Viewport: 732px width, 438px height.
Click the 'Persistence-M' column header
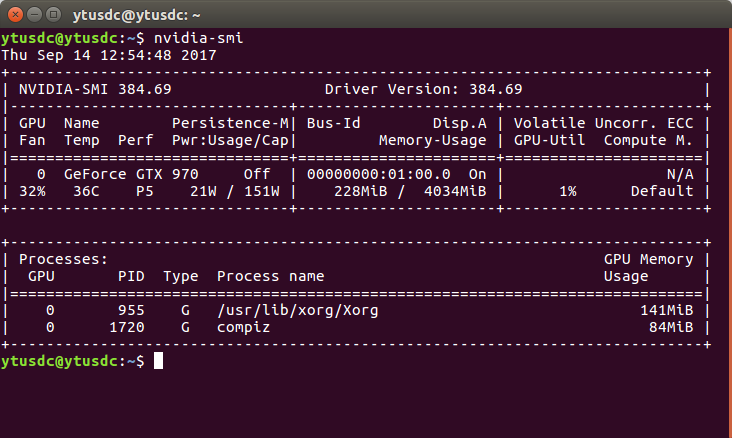(x=231, y=123)
